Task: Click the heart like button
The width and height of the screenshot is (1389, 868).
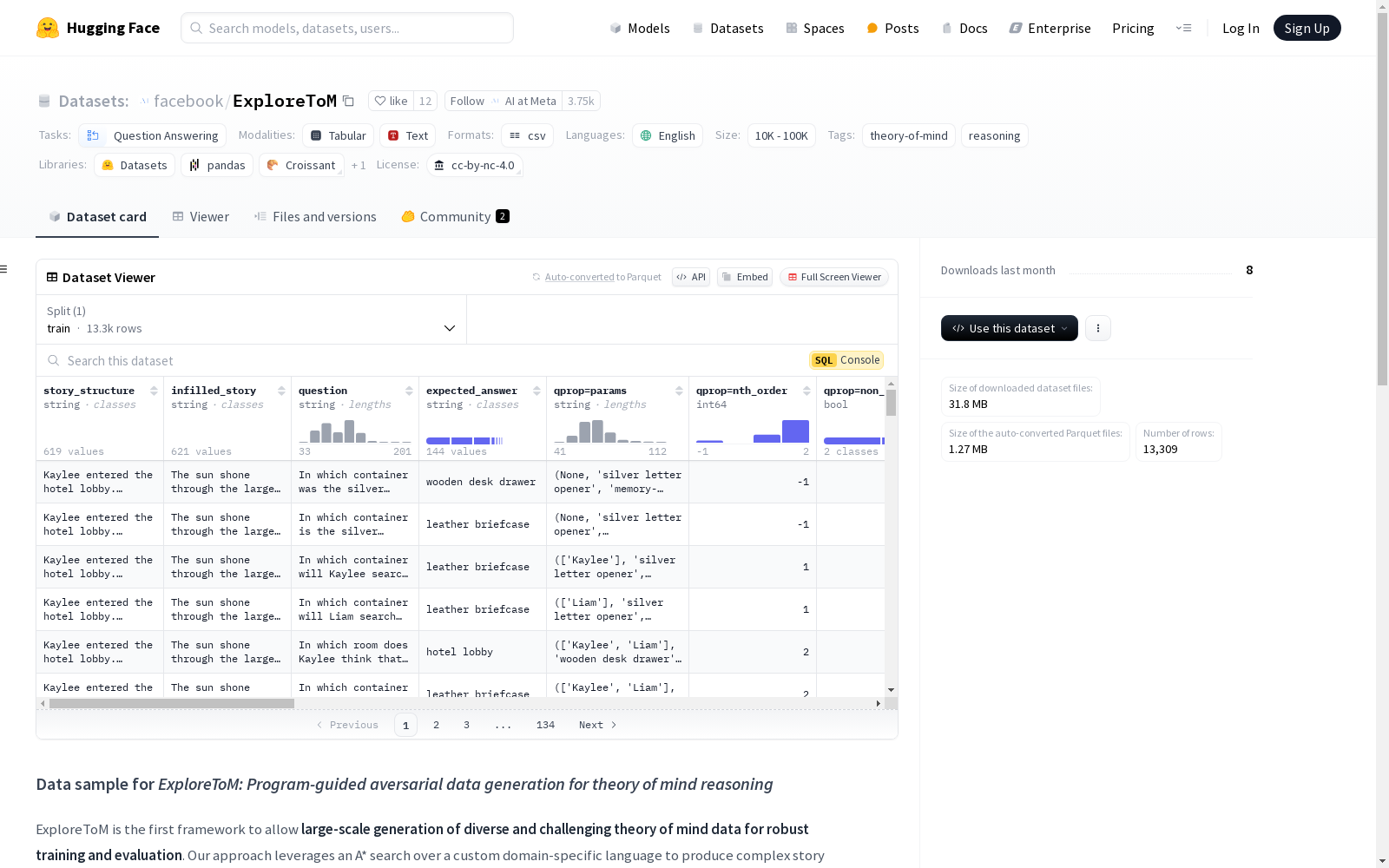Action: pyautogui.click(x=391, y=101)
